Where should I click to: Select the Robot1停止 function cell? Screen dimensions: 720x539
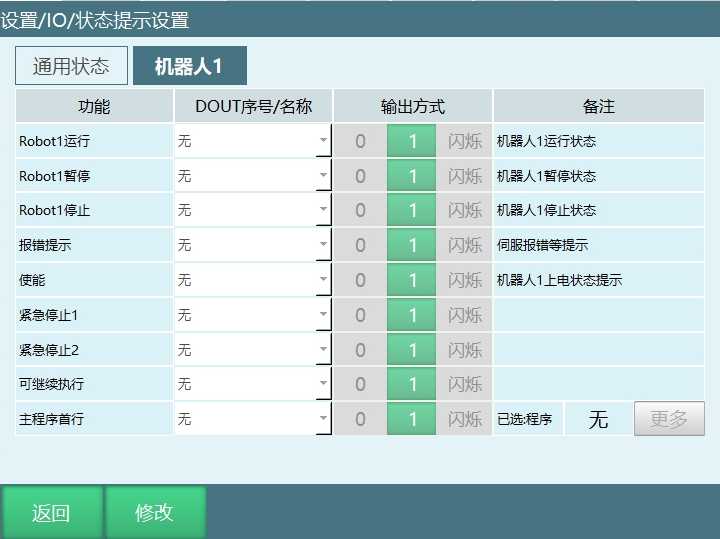94,210
